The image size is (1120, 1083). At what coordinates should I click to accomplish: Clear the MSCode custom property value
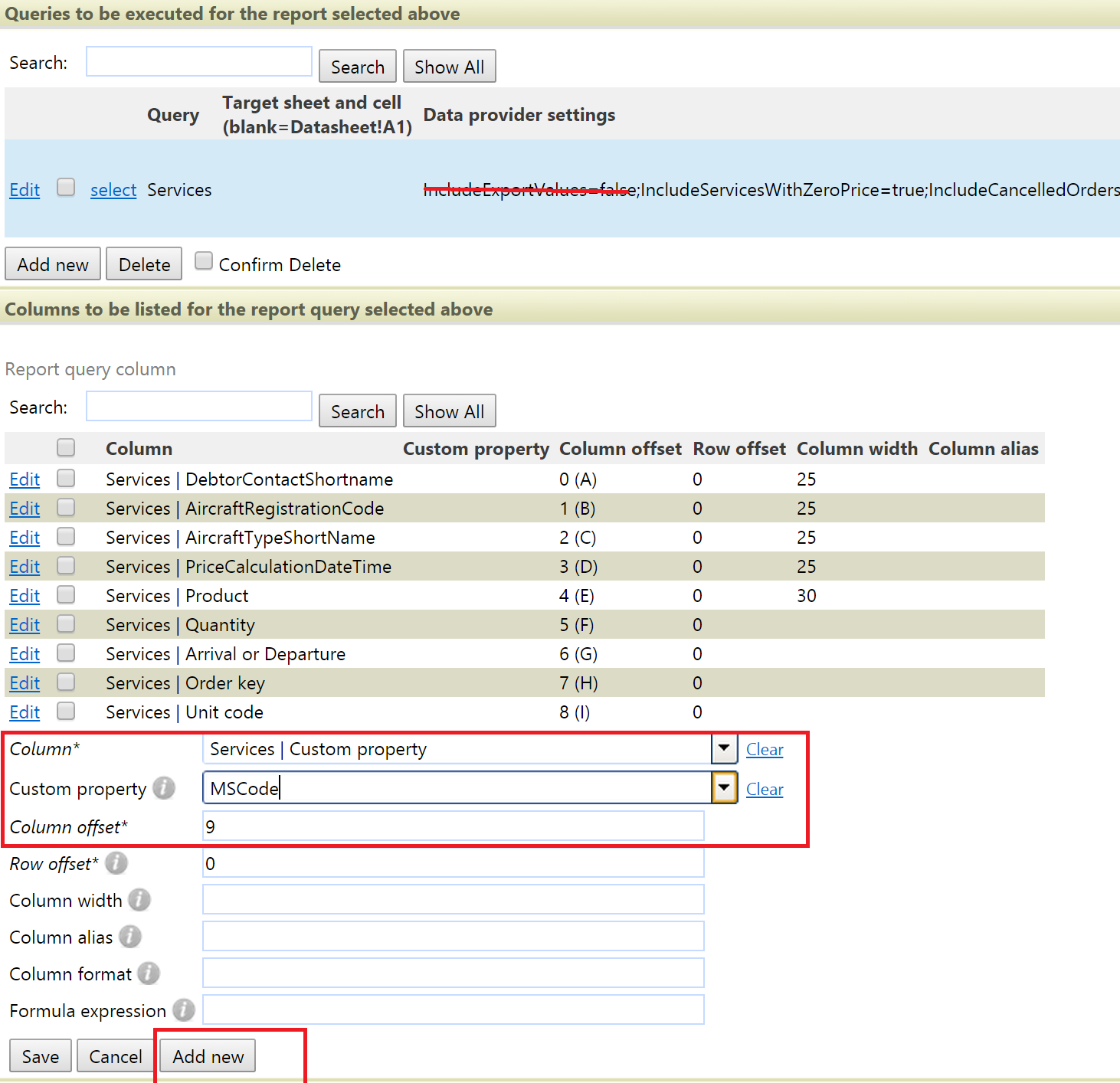(764, 788)
